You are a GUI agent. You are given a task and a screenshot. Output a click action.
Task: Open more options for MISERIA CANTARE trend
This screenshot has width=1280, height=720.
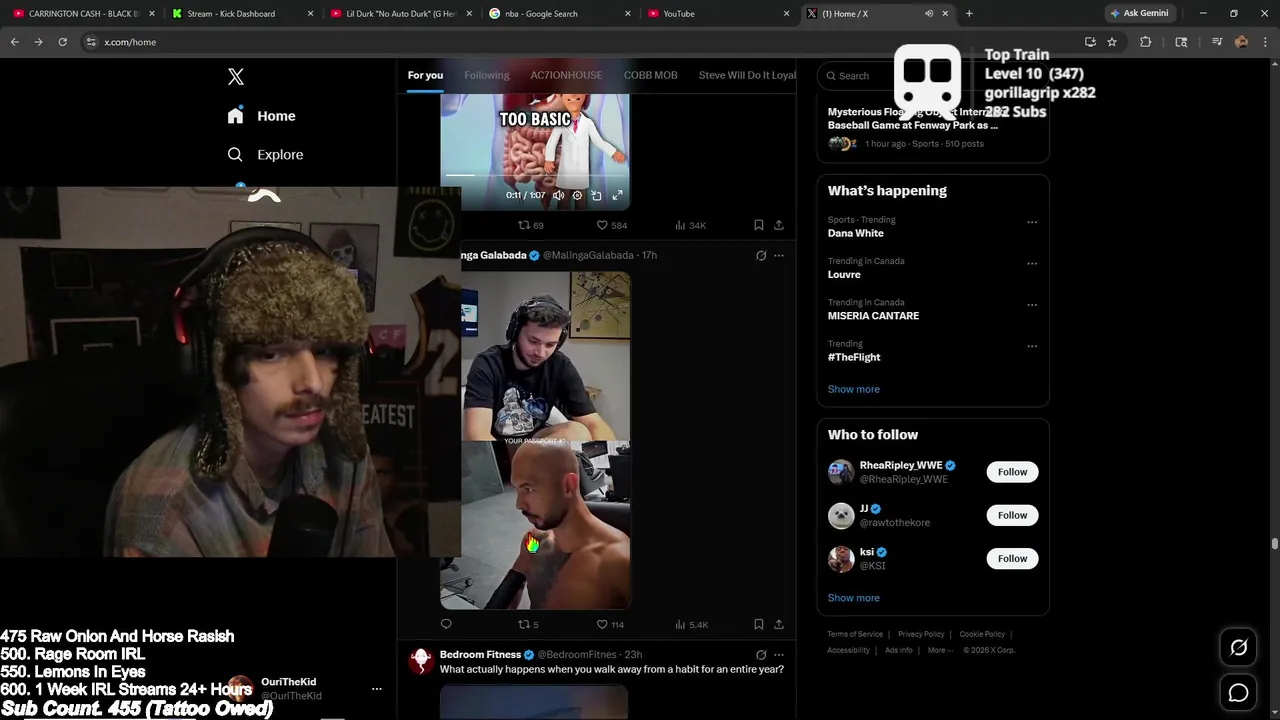[1032, 305]
